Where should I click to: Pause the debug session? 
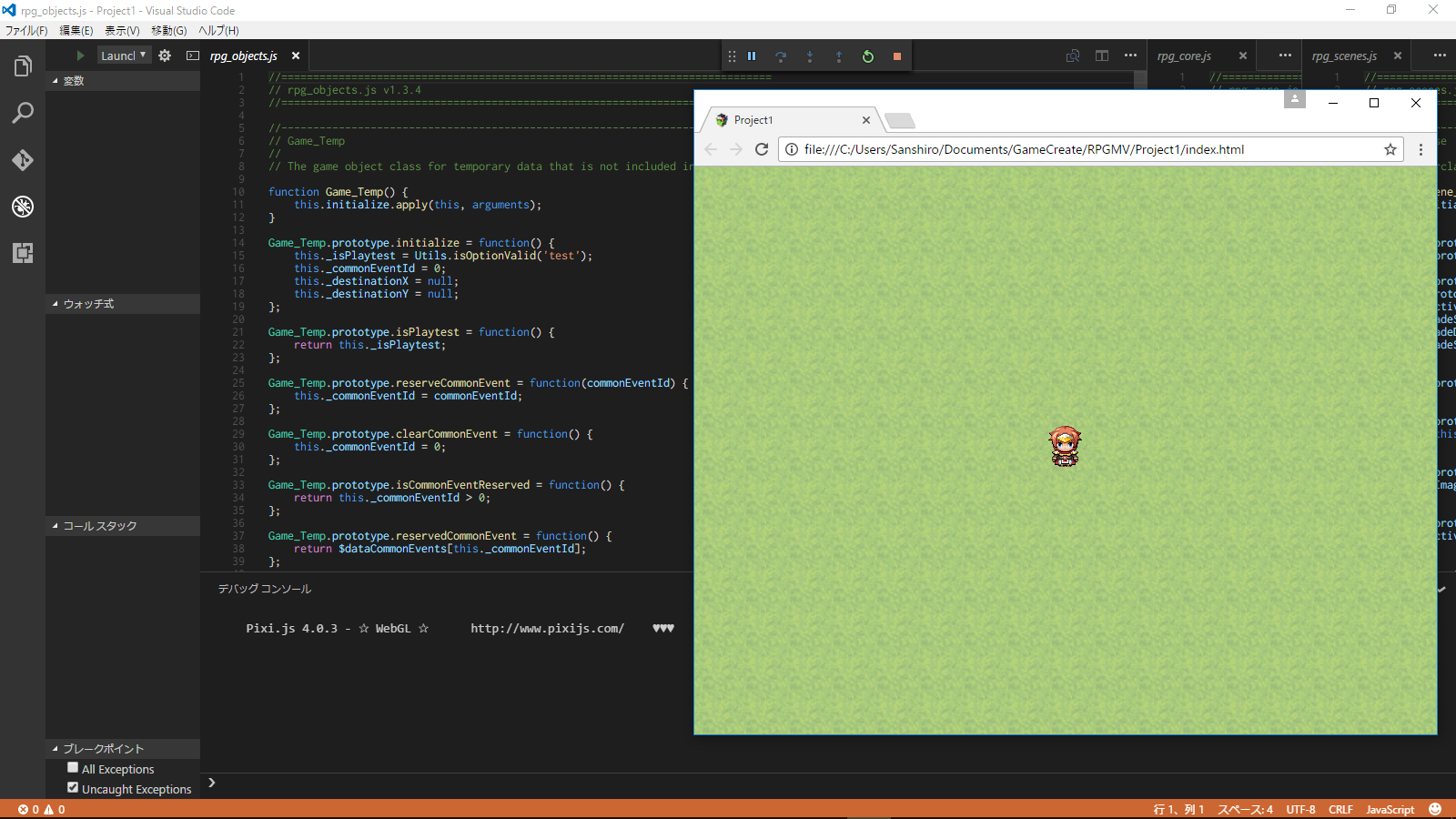[x=752, y=56]
